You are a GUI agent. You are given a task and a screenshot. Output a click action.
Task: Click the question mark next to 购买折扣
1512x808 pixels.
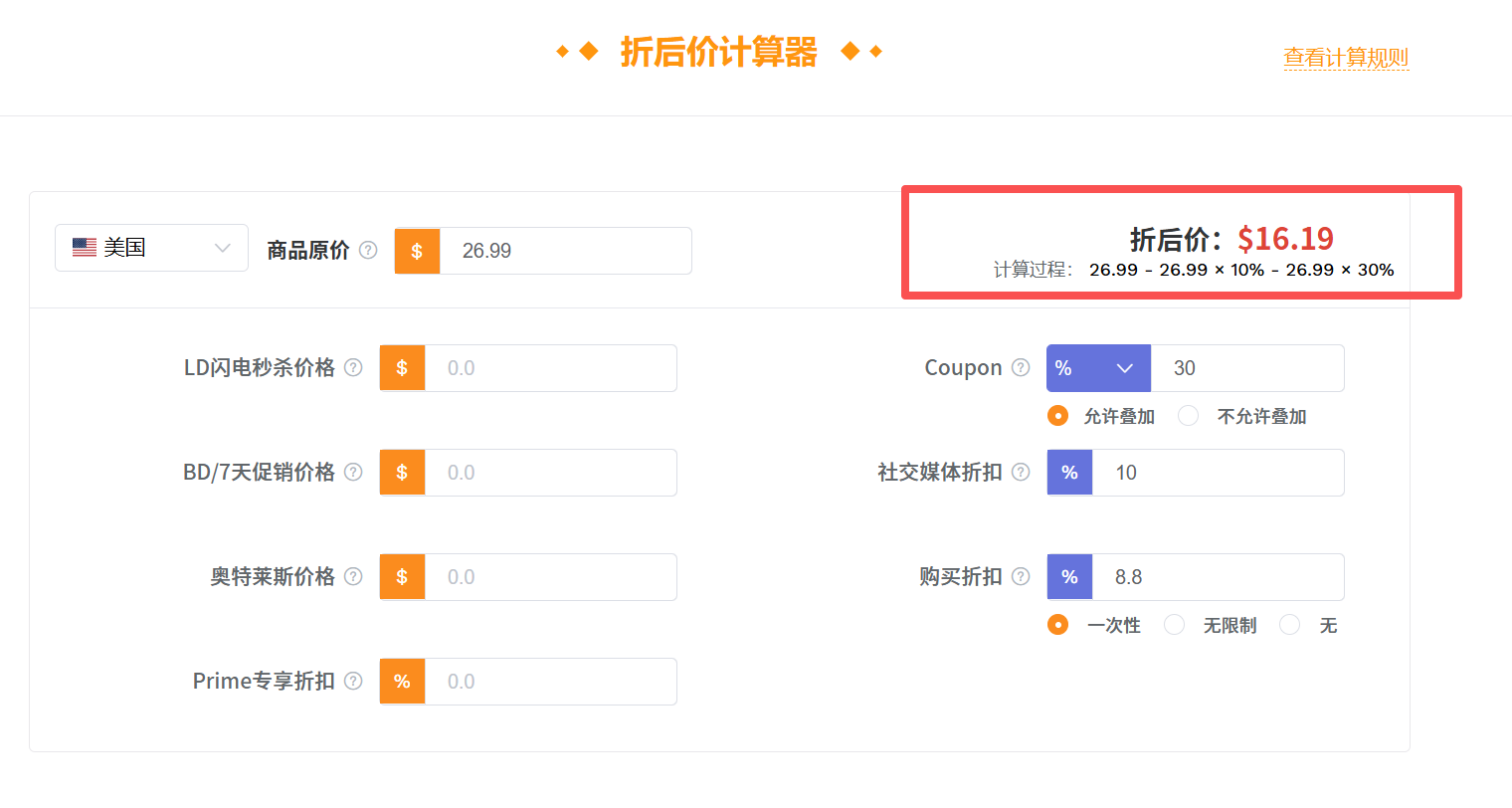tap(1021, 576)
